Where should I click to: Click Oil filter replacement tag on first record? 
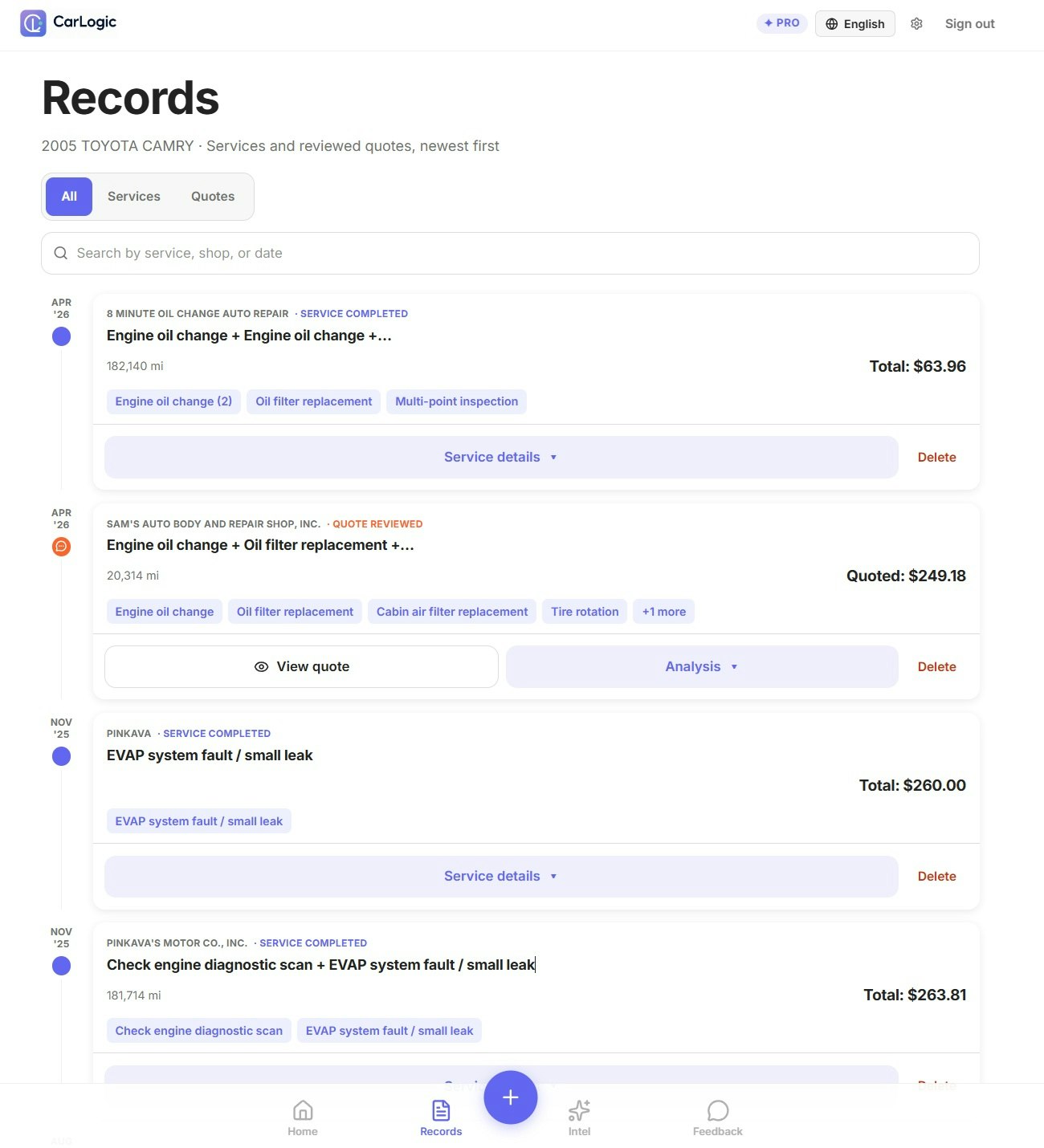click(x=314, y=401)
